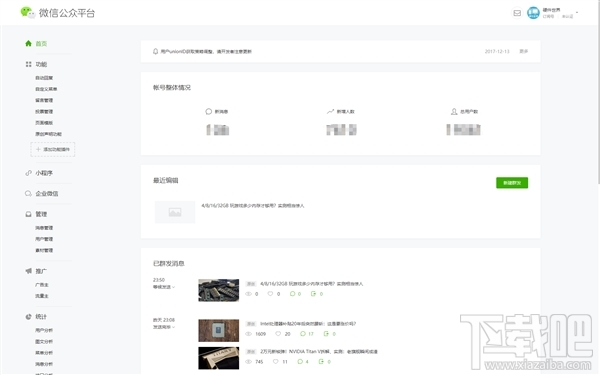Open the Intel processor article thumbnail

[218, 331]
